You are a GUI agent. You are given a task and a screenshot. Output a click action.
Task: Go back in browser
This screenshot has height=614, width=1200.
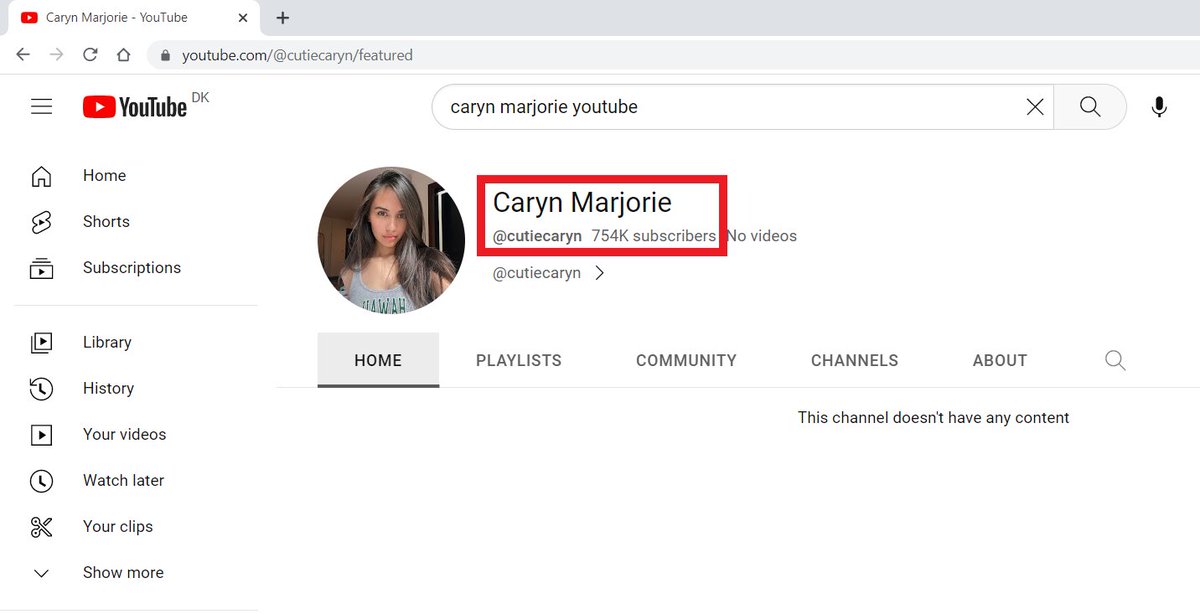tap(23, 55)
